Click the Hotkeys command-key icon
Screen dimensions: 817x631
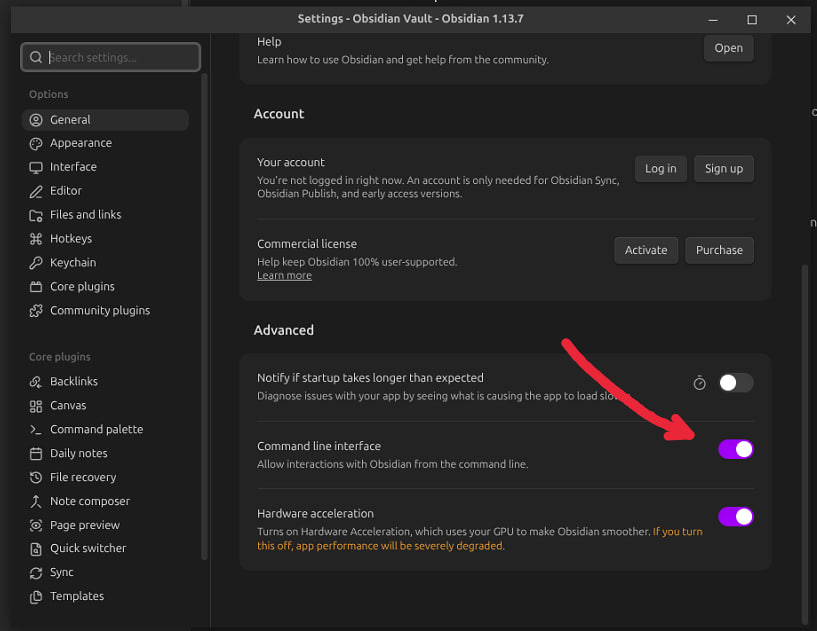tap(36, 239)
